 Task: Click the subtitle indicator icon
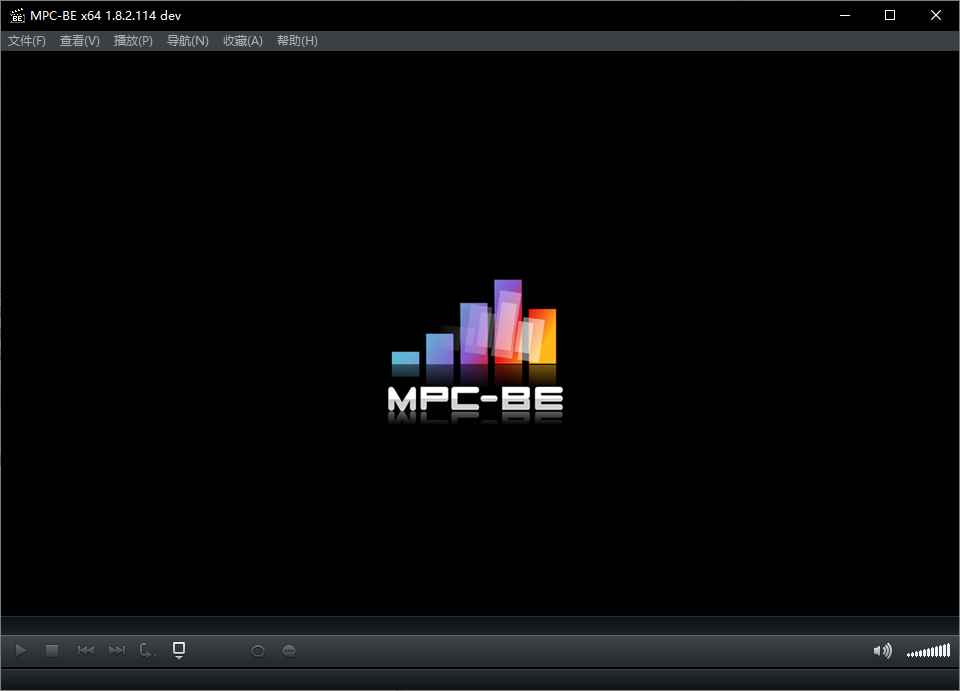[x=288, y=650]
